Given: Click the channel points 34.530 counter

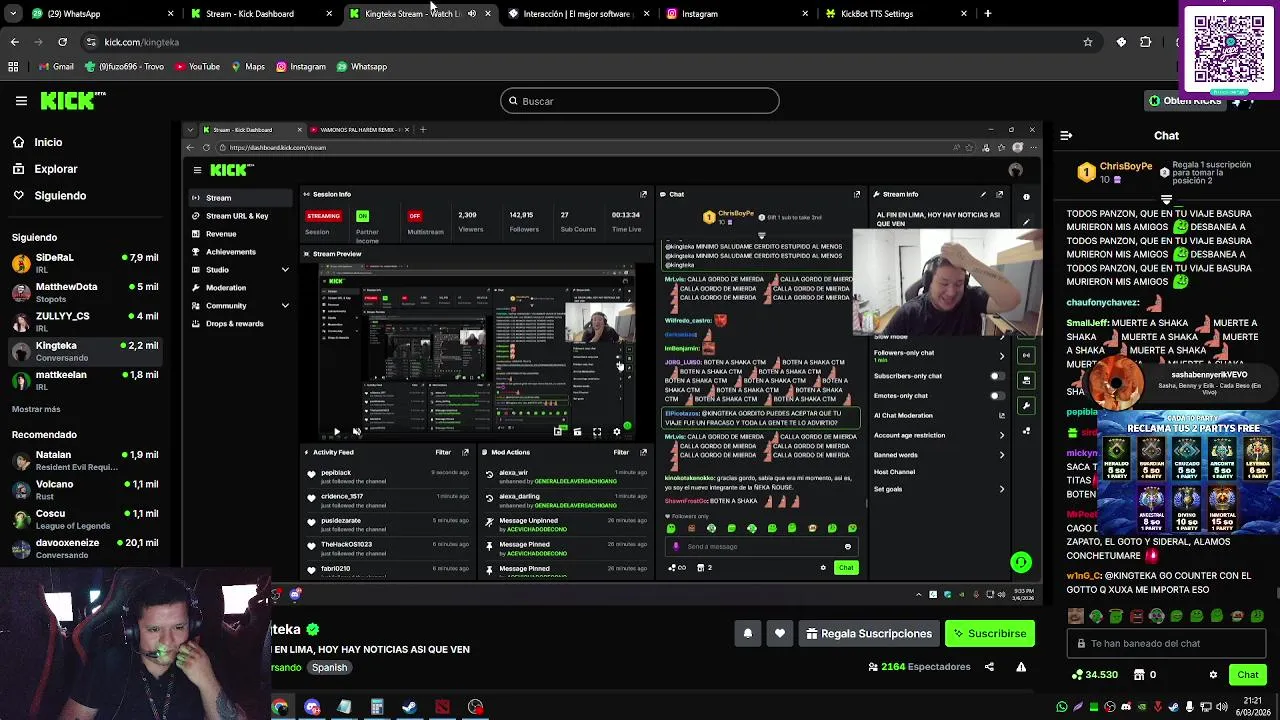Looking at the screenshot, I should tap(1094, 675).
